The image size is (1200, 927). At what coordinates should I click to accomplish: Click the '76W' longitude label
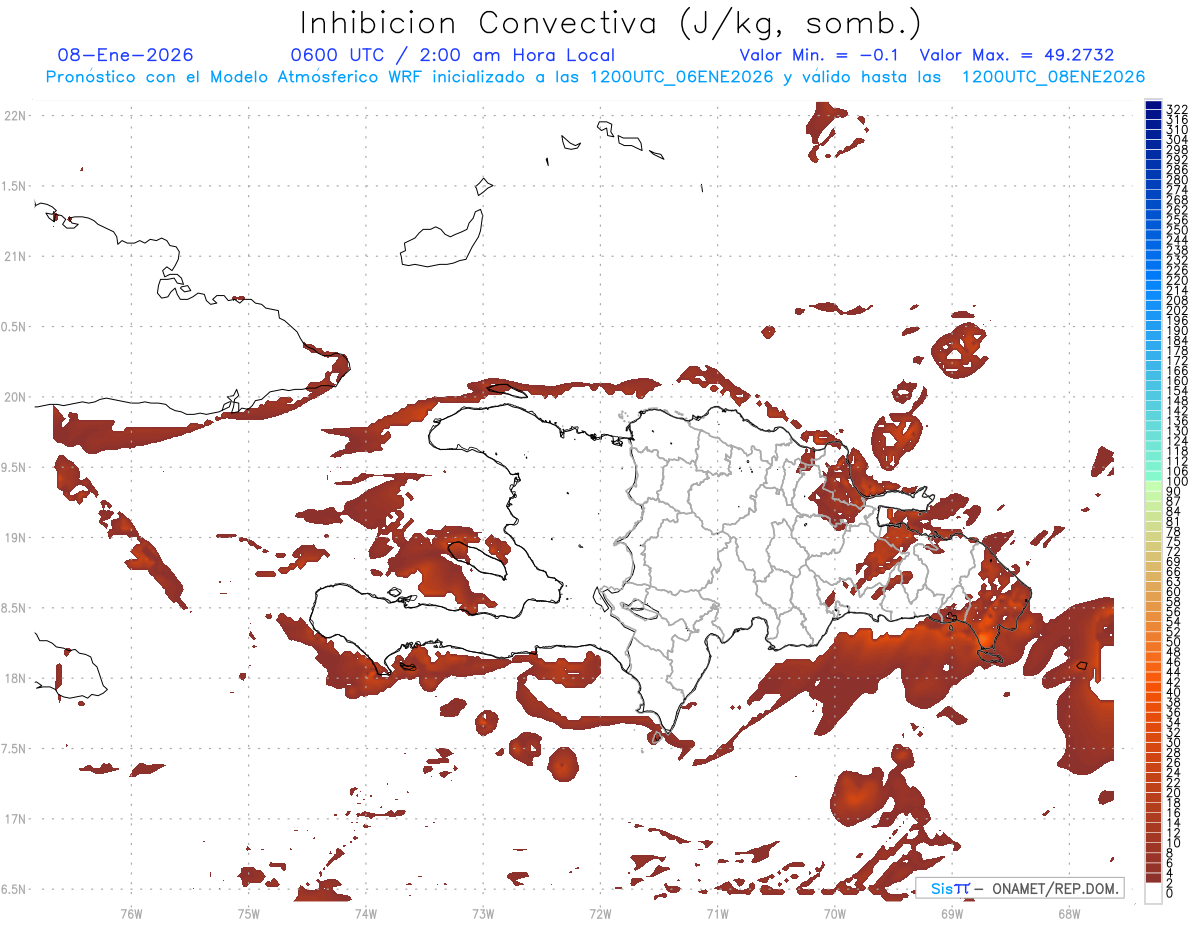tap(131, 912)
